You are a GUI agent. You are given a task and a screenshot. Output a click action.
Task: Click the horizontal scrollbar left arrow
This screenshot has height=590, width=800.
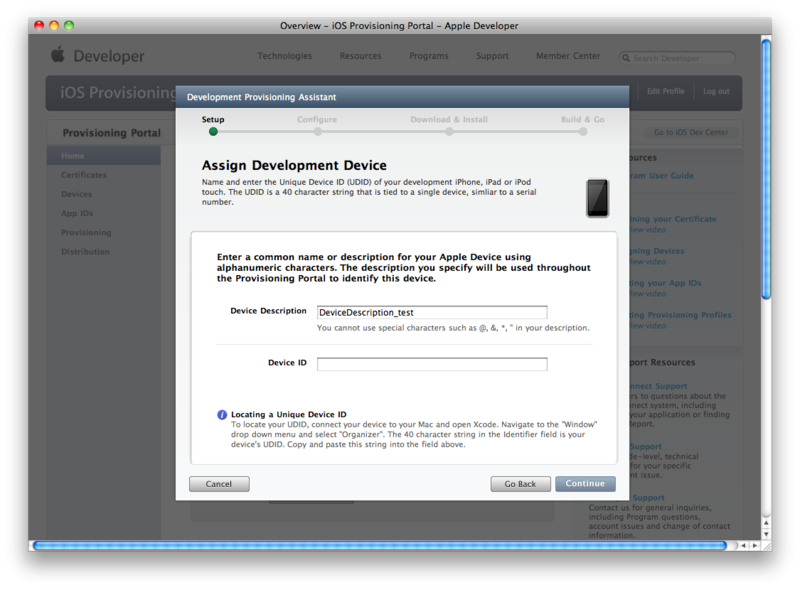coord(744,546)
